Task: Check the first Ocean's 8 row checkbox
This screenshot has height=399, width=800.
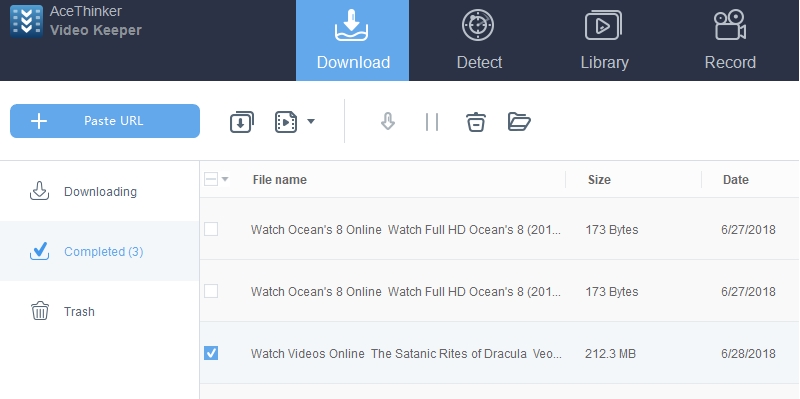Action: [211, 229]
